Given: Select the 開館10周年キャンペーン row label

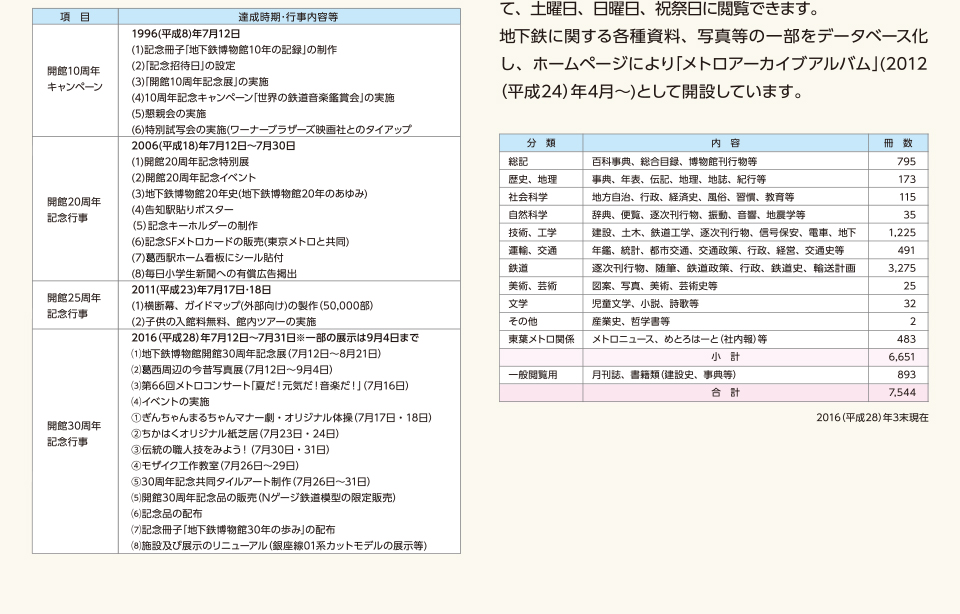Looking at the screenshot, I should pos(75,80).
